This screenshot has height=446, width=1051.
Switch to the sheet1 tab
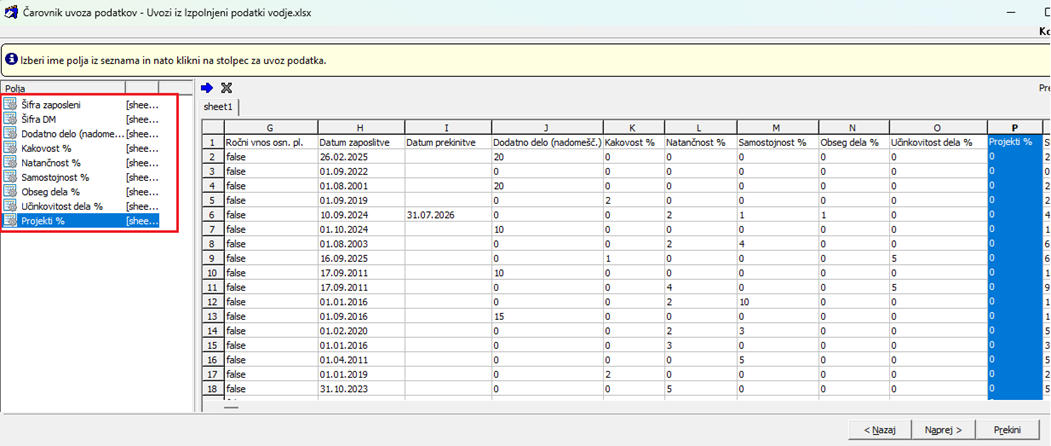coord(219,107)
